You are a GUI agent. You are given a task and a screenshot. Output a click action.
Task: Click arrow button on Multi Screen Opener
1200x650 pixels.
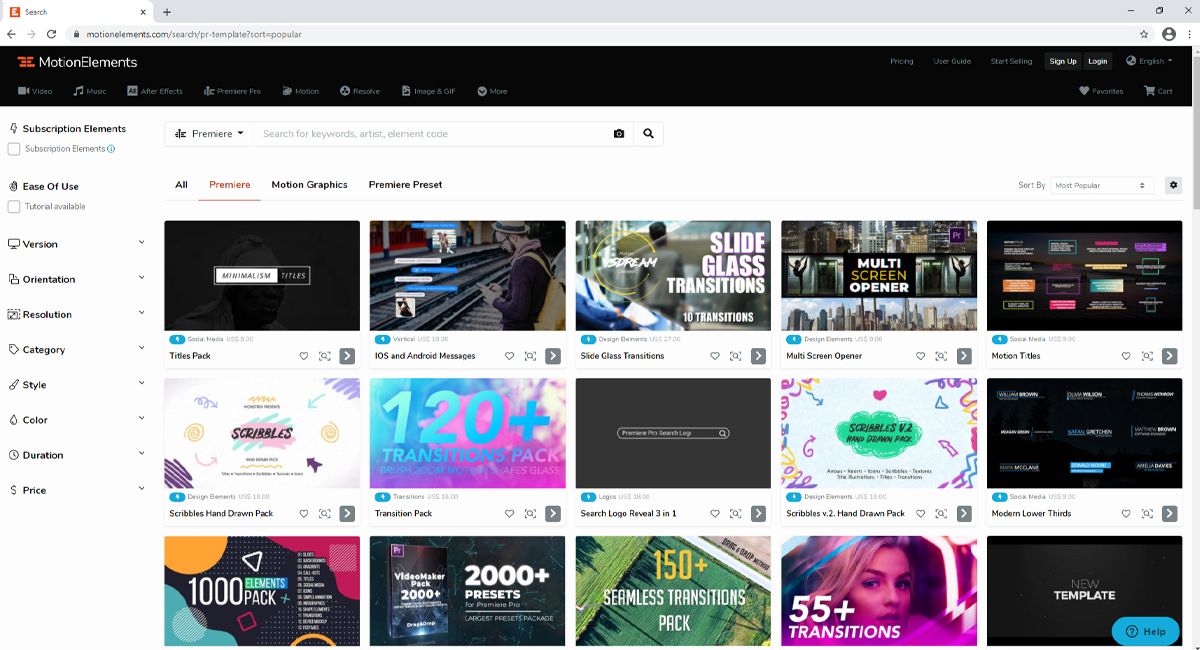click(x=964, y=356)
